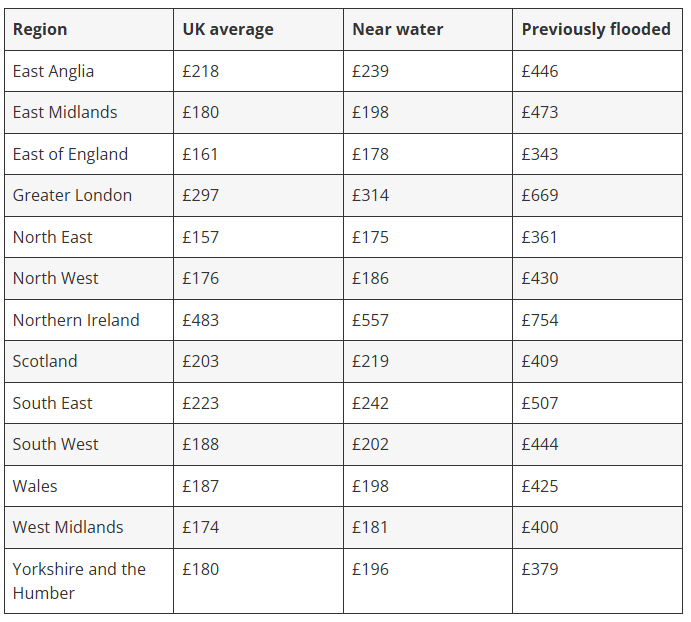Select the East Anglia row label

53,71
